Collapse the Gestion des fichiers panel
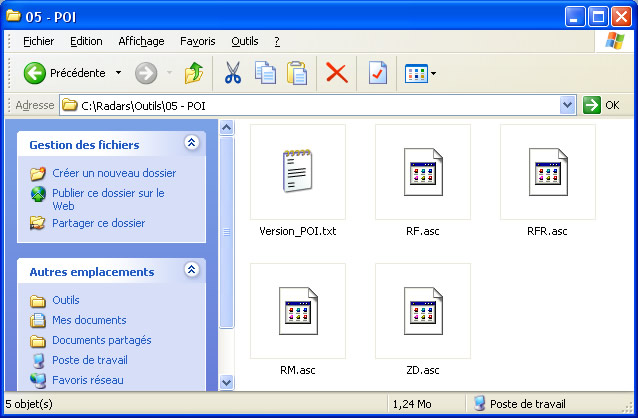Image resolution: width=638 pixels, height=418 pixels. click(191, 142)
